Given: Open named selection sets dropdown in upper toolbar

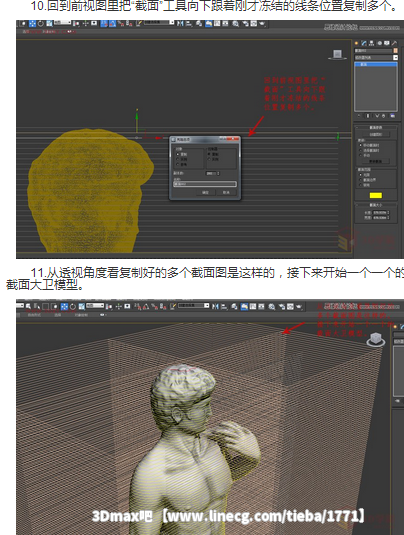Looking at the screenshot, I should tap(159, 22).
